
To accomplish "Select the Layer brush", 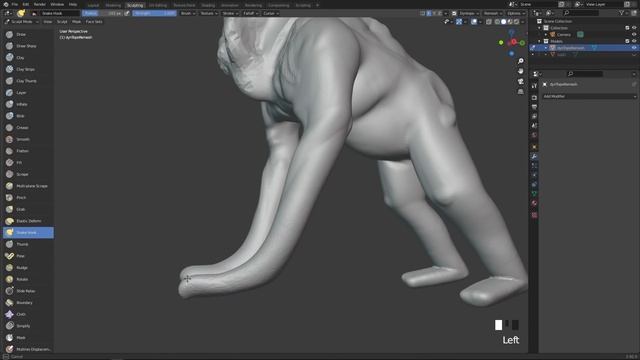I will pos(28,93).
